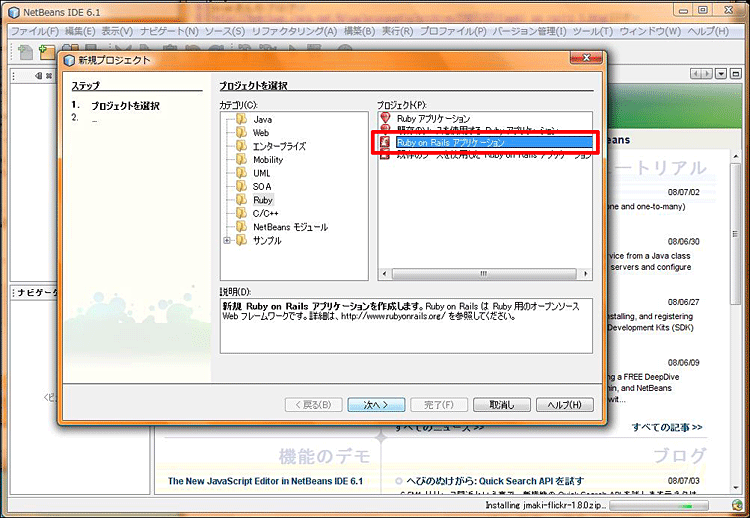Select the SOA category text
The image size is (750, 518).
[x=262, y=187]
